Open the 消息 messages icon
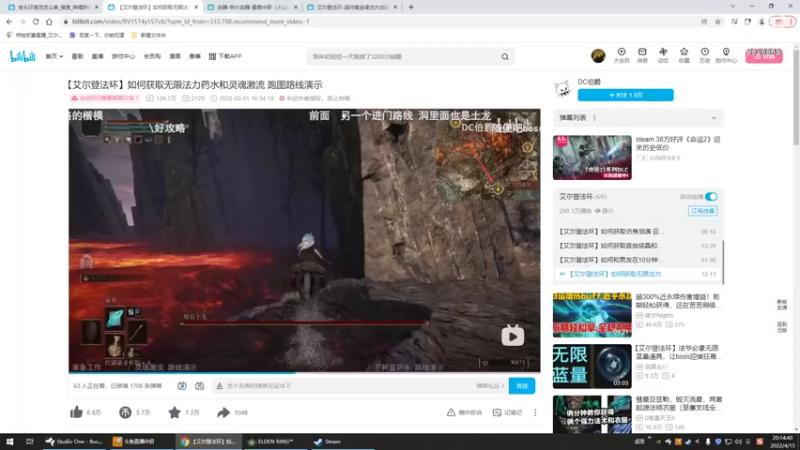 (x=642, y=55)
